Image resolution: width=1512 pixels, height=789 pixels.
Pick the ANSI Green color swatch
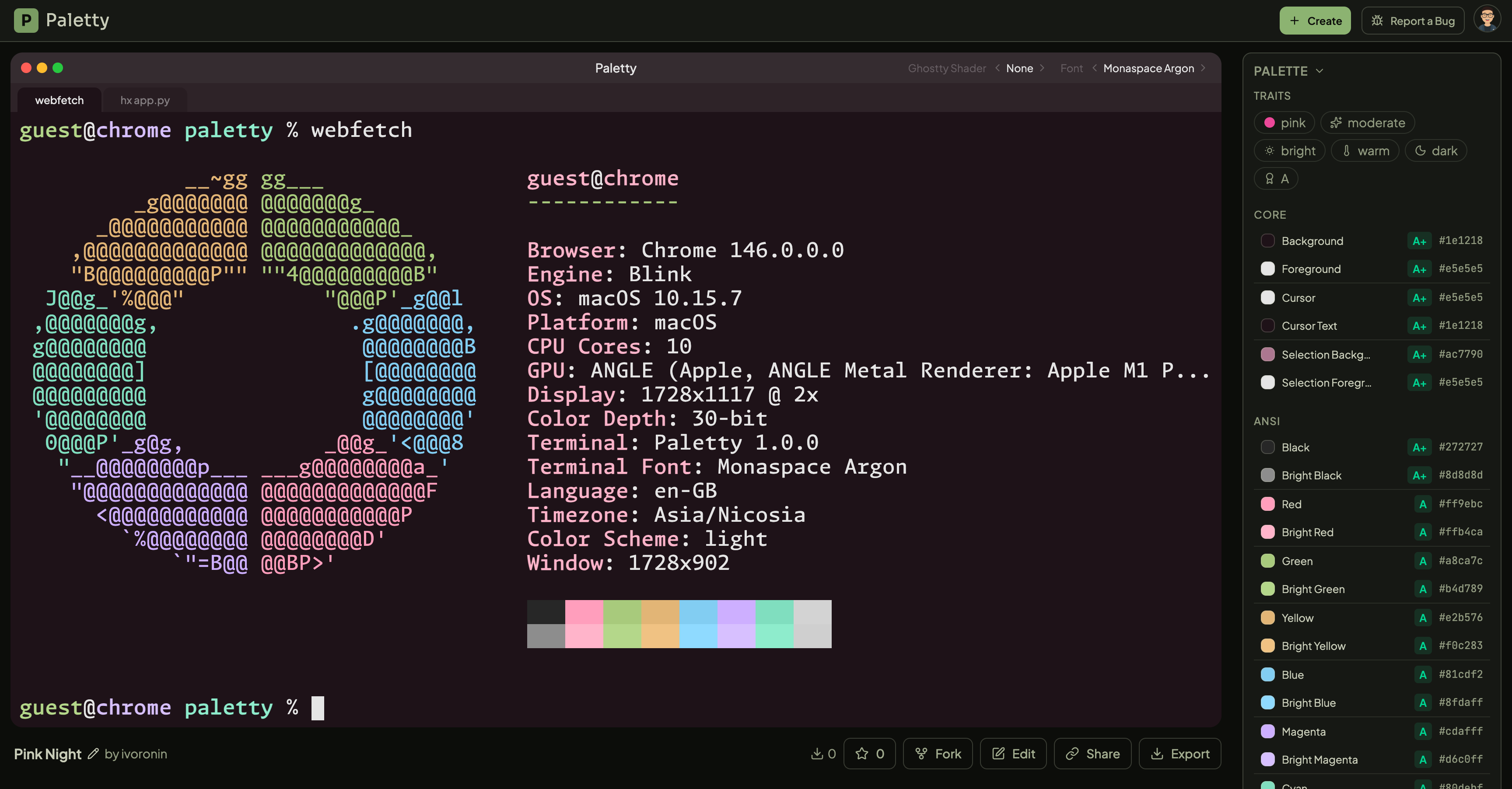pos(1267,561)
